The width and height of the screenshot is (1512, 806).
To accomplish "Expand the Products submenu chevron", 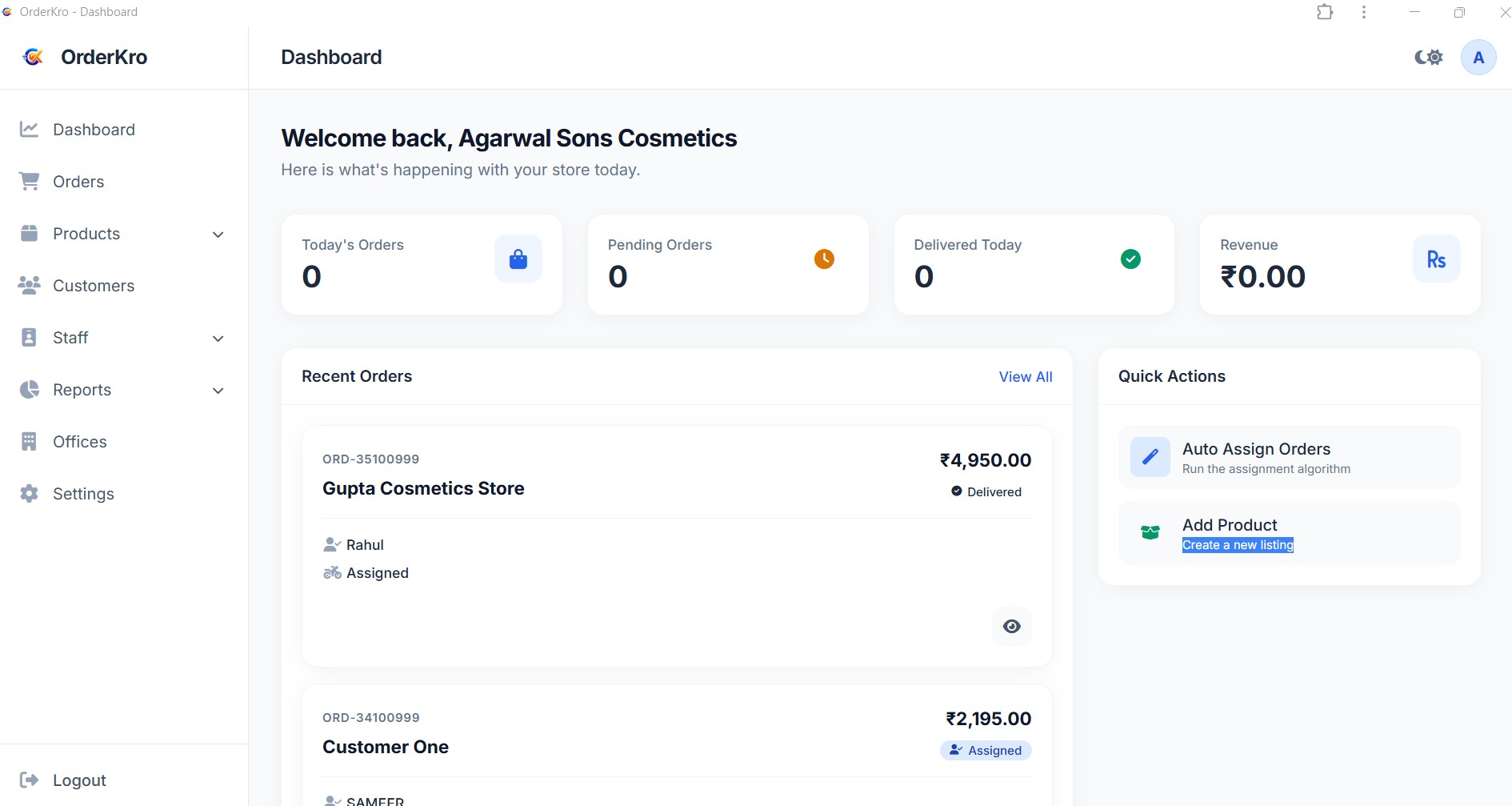I will pyautogui.click(x=218, y=234).
